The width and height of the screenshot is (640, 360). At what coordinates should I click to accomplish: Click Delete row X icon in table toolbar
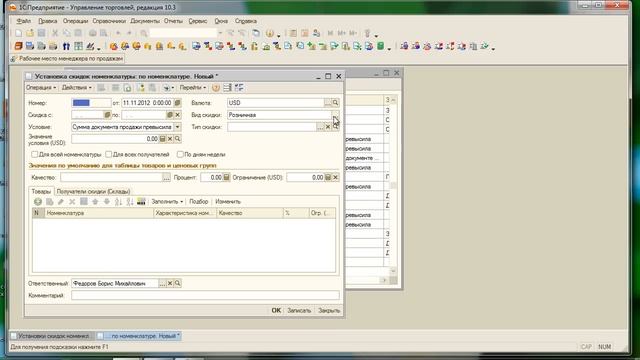[72, 202]
